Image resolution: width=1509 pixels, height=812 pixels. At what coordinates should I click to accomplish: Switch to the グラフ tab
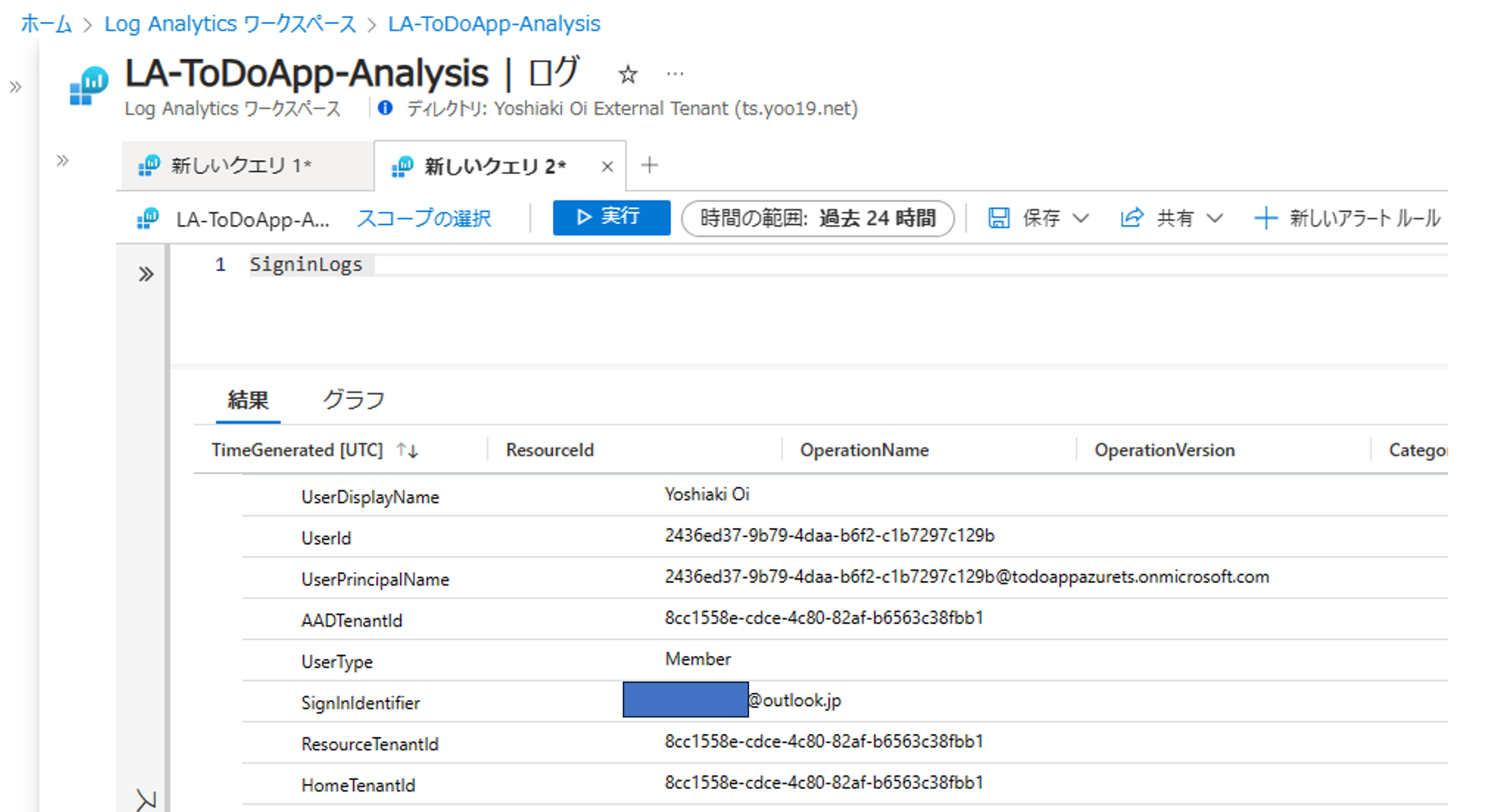353,400
